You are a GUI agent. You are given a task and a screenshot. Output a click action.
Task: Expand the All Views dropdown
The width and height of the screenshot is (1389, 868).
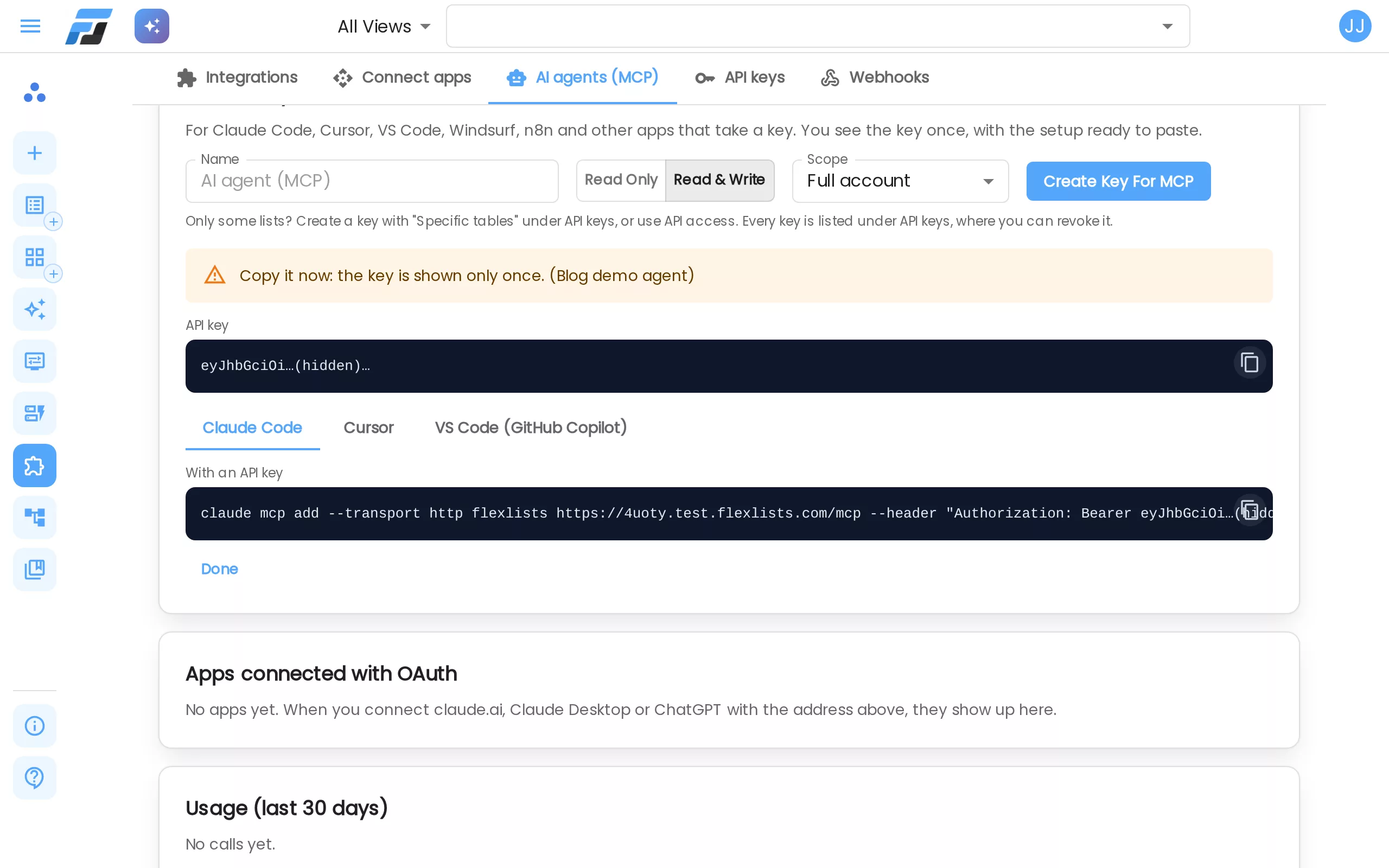[x=384, y=27]
